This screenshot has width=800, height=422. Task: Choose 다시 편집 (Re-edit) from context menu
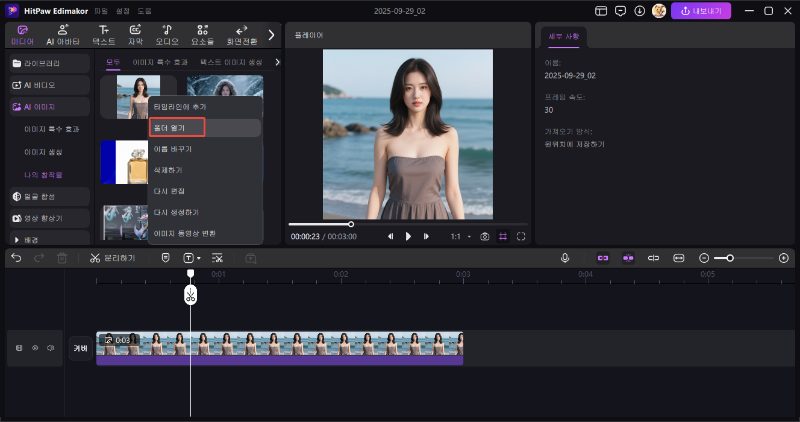(x=205, y=191)
